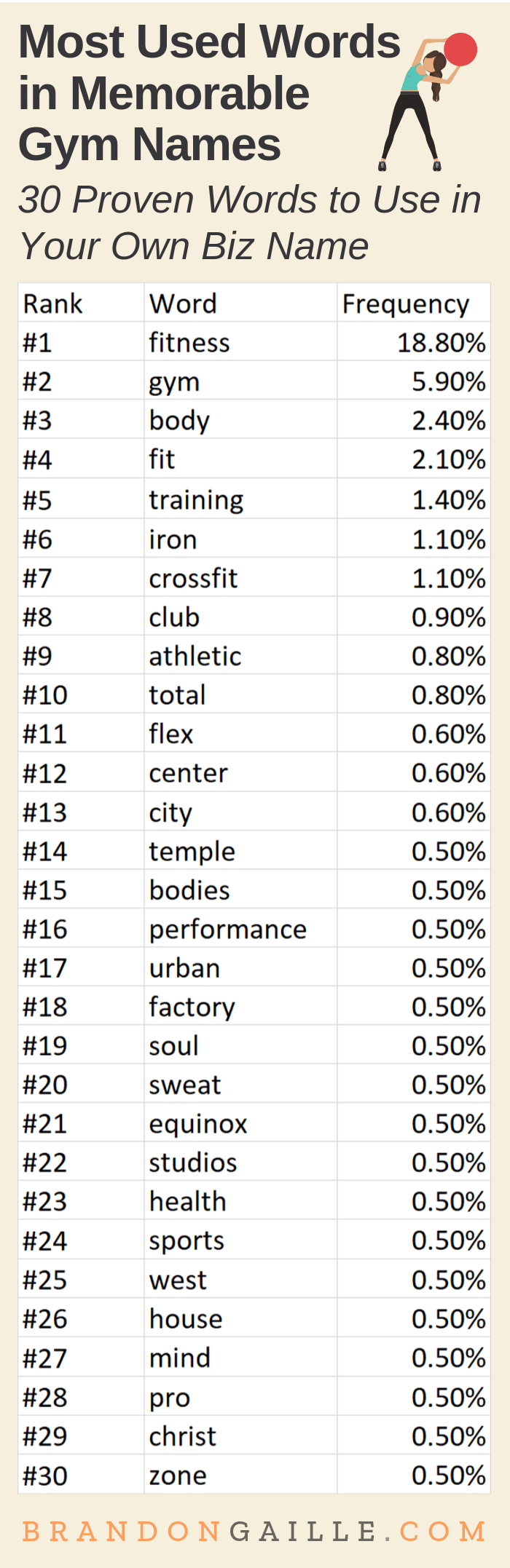Select the #20 sweat rank cell

[45, 1085]
